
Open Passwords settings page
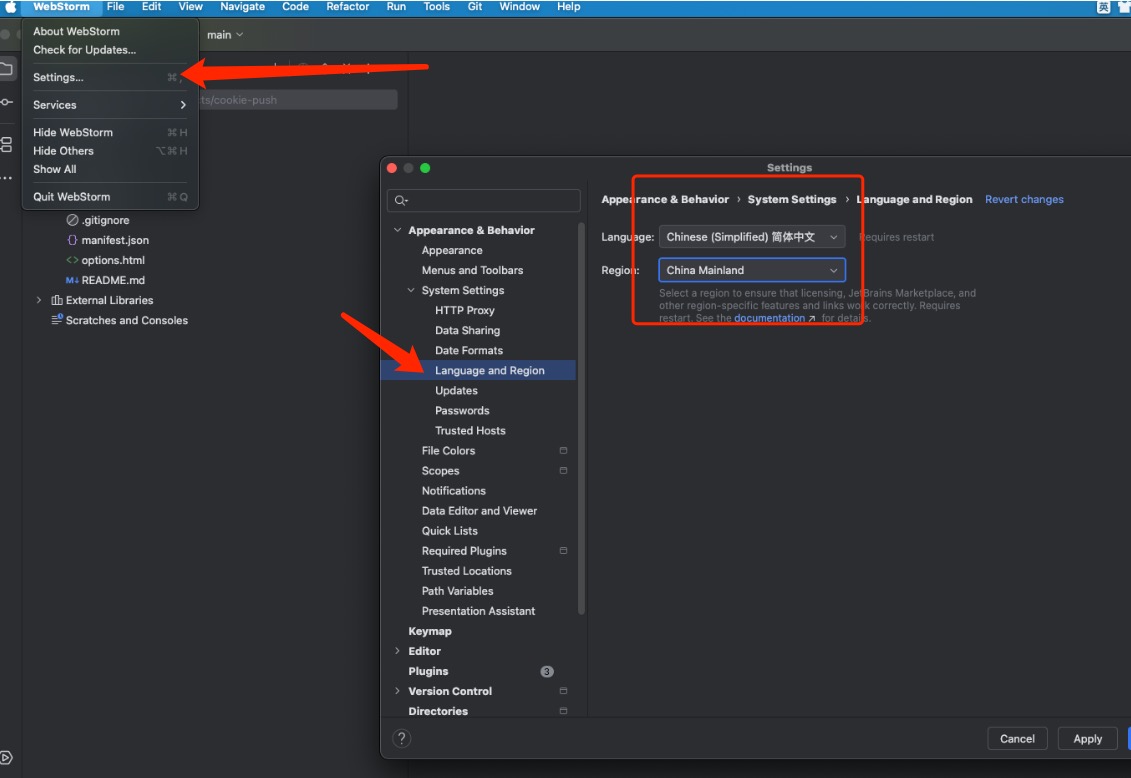coord(462,411)
